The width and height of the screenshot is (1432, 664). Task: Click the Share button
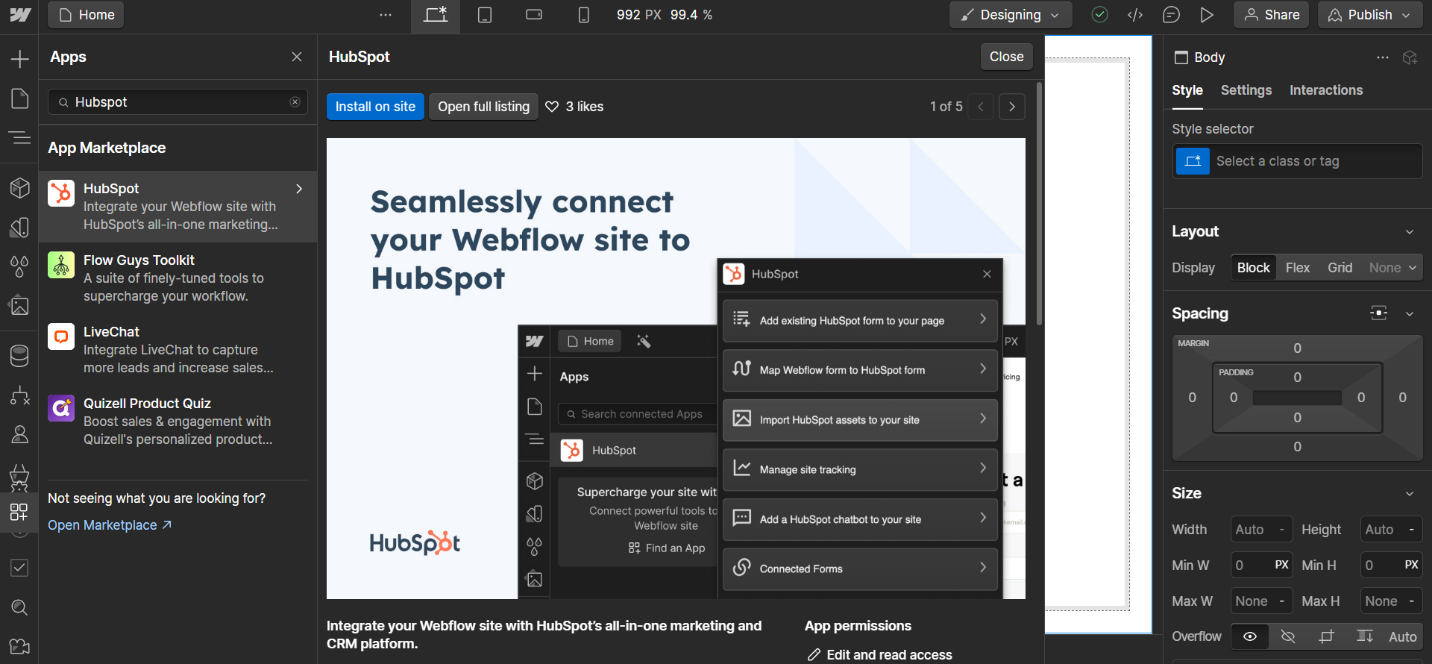1271,15
